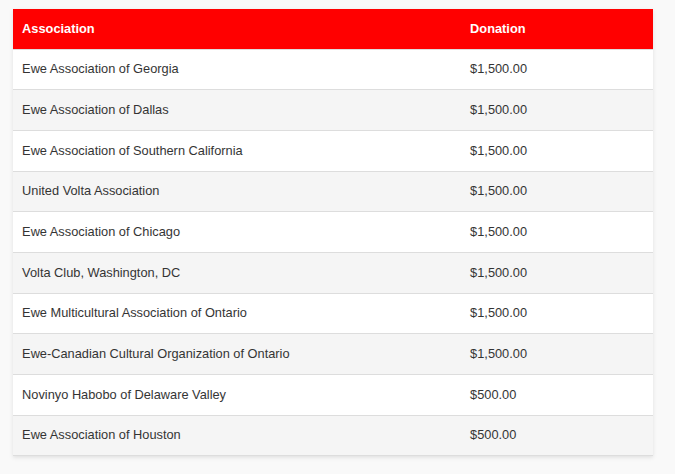The width and height of the screenshot is (675, 474).
Task: Select the United Volta Association entry
Action: (x=90, y=191)
